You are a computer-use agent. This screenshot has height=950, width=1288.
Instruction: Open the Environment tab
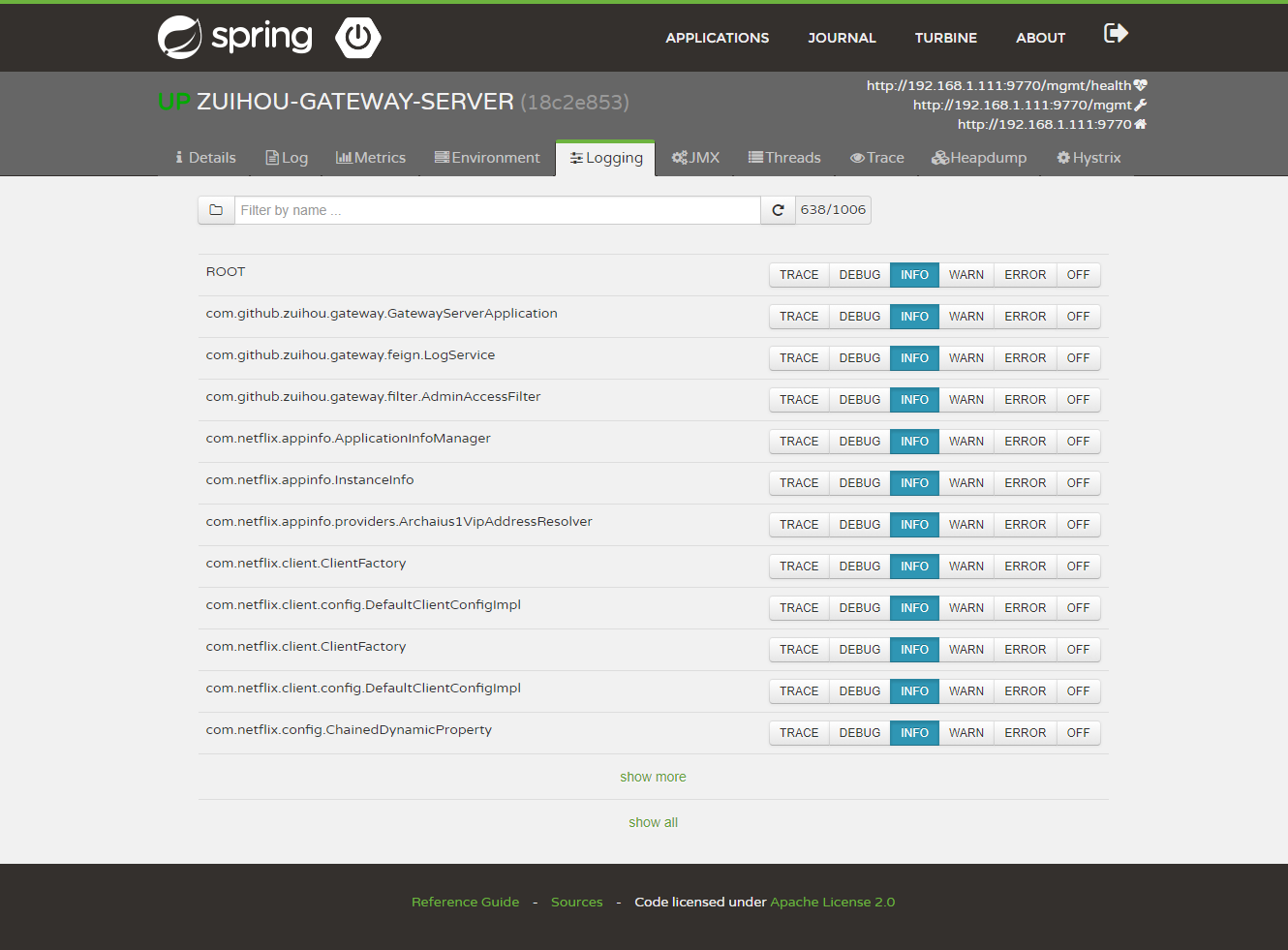[487, 158]
